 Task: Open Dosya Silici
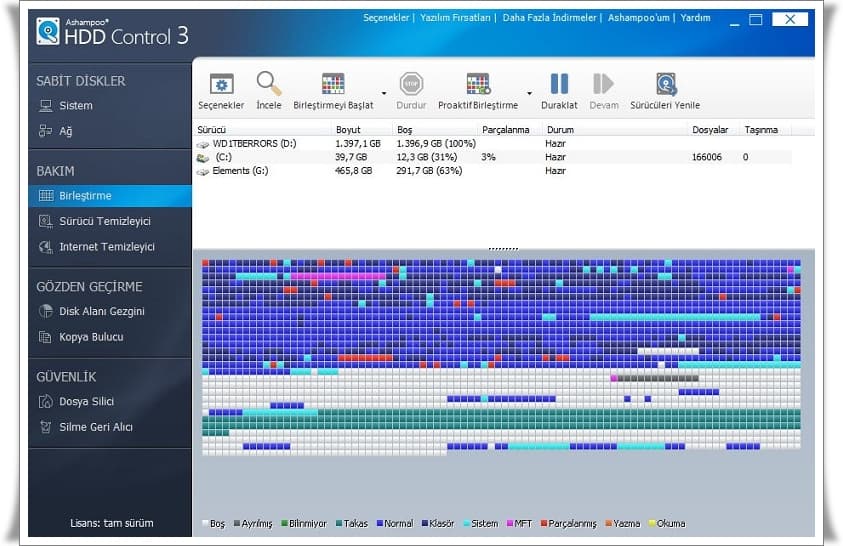tap(76, 402)
